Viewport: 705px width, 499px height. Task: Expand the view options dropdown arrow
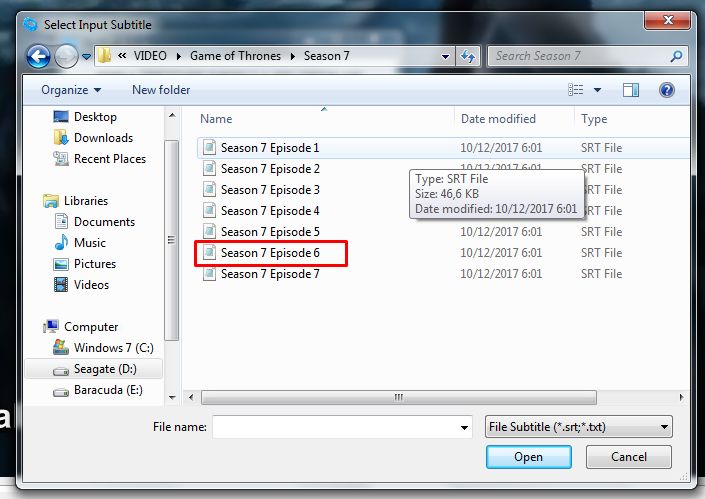click(598, 90)
